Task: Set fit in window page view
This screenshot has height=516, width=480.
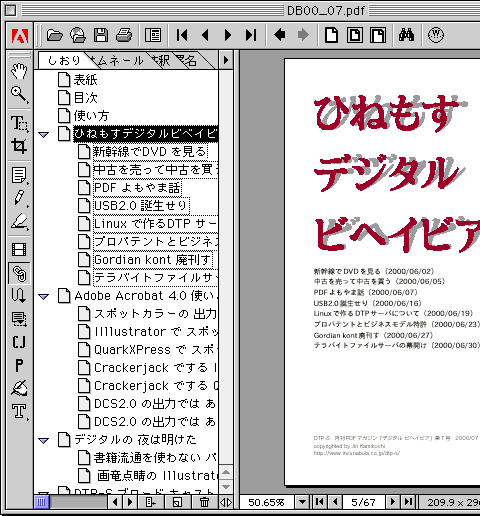Action: (355, 35)
